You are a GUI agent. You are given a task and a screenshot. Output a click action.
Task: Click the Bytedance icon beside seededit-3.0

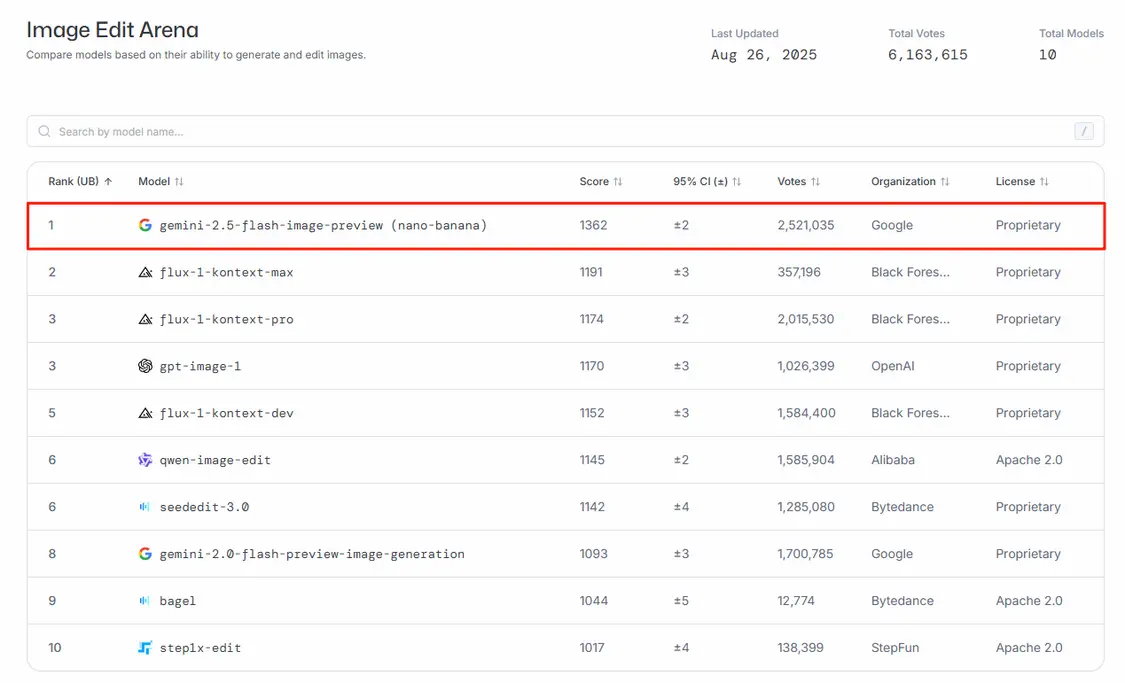(x=145, y=508)
